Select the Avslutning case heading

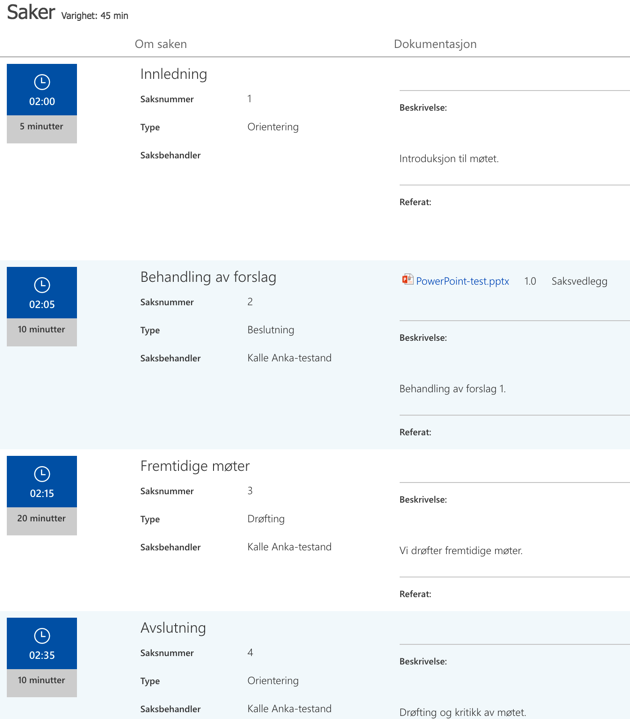coord(173,628)
